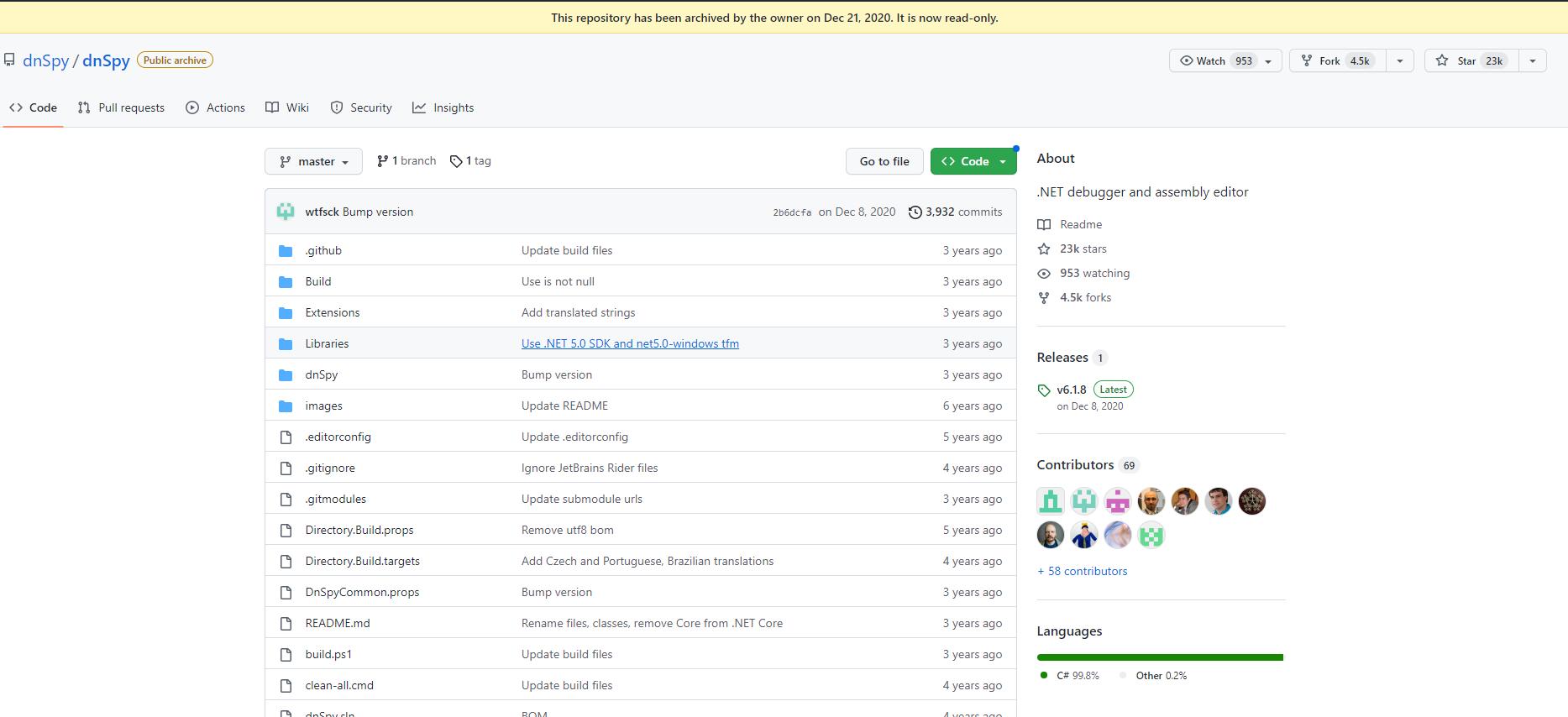
Task: Click the star icon beside 23k stars
Action: coord(1044,249)
